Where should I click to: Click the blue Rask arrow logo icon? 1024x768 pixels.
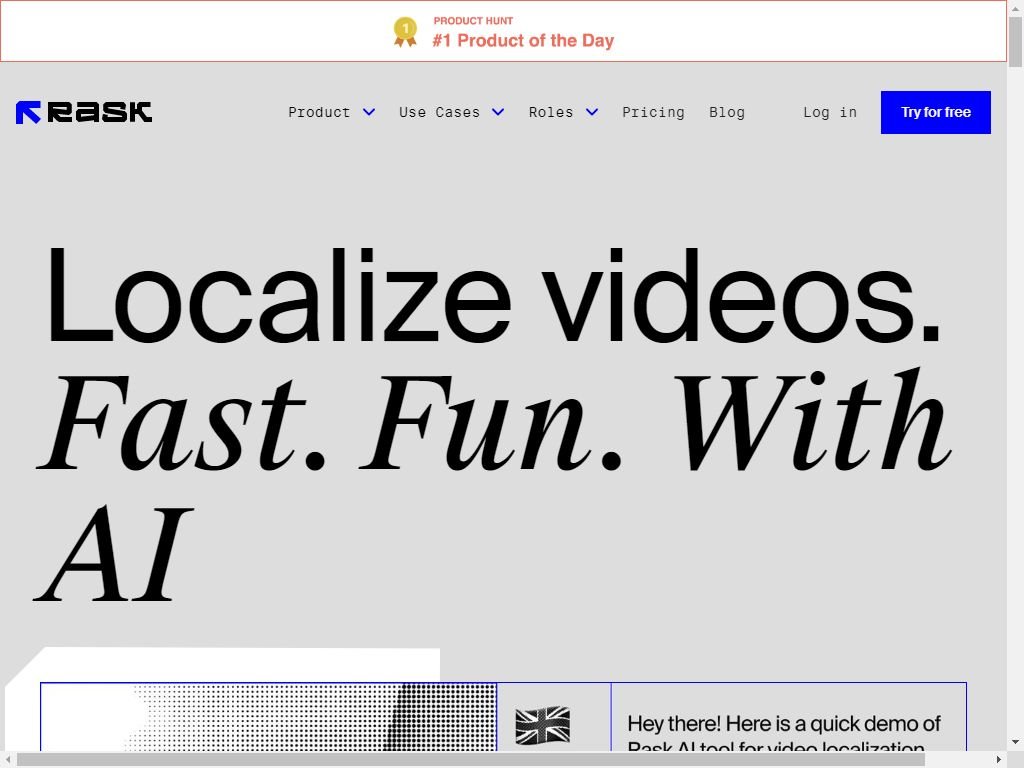(28, 112)
